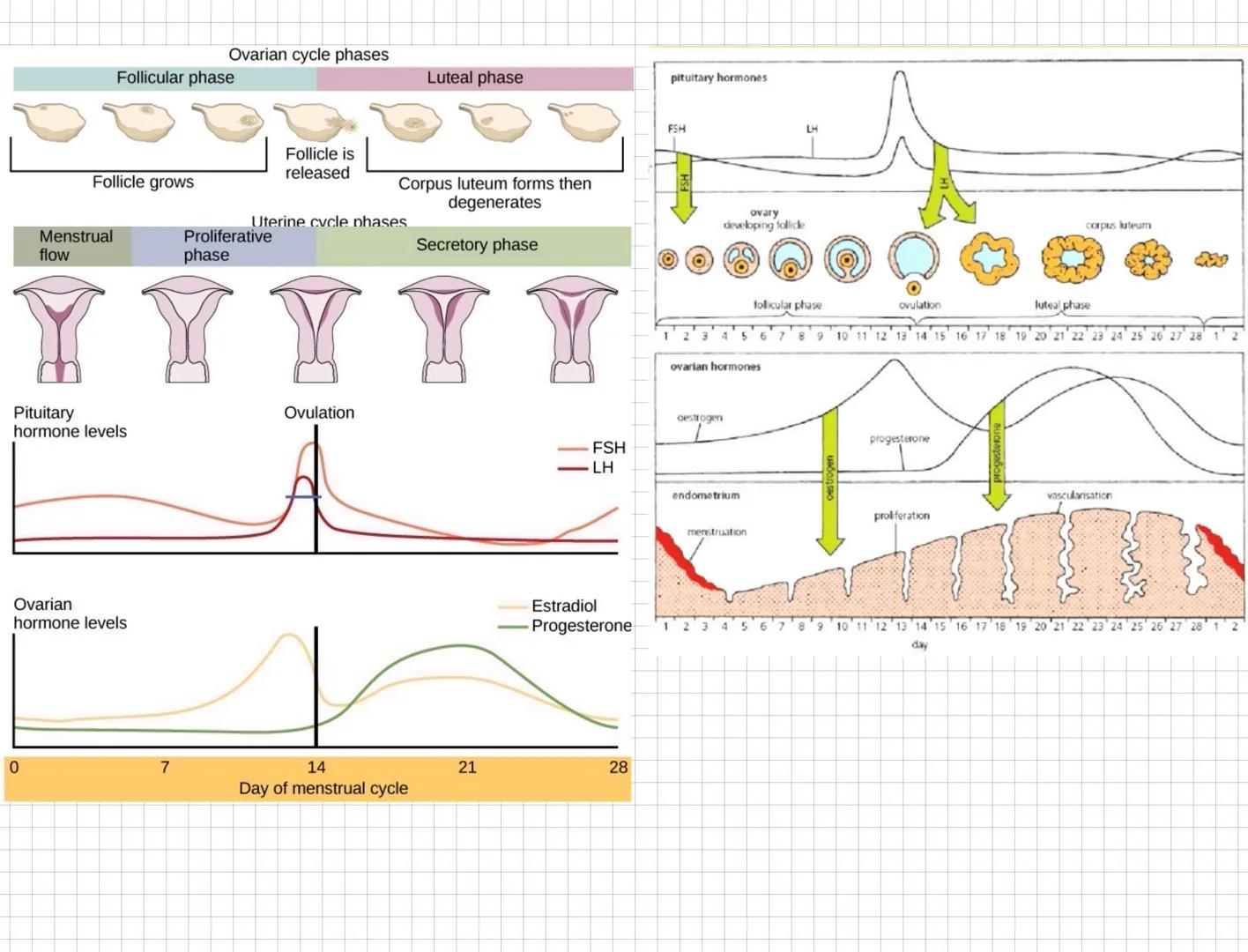Toggle the Estradiol legend entry
The image size is (1248, 952).
tap(564, 606)
